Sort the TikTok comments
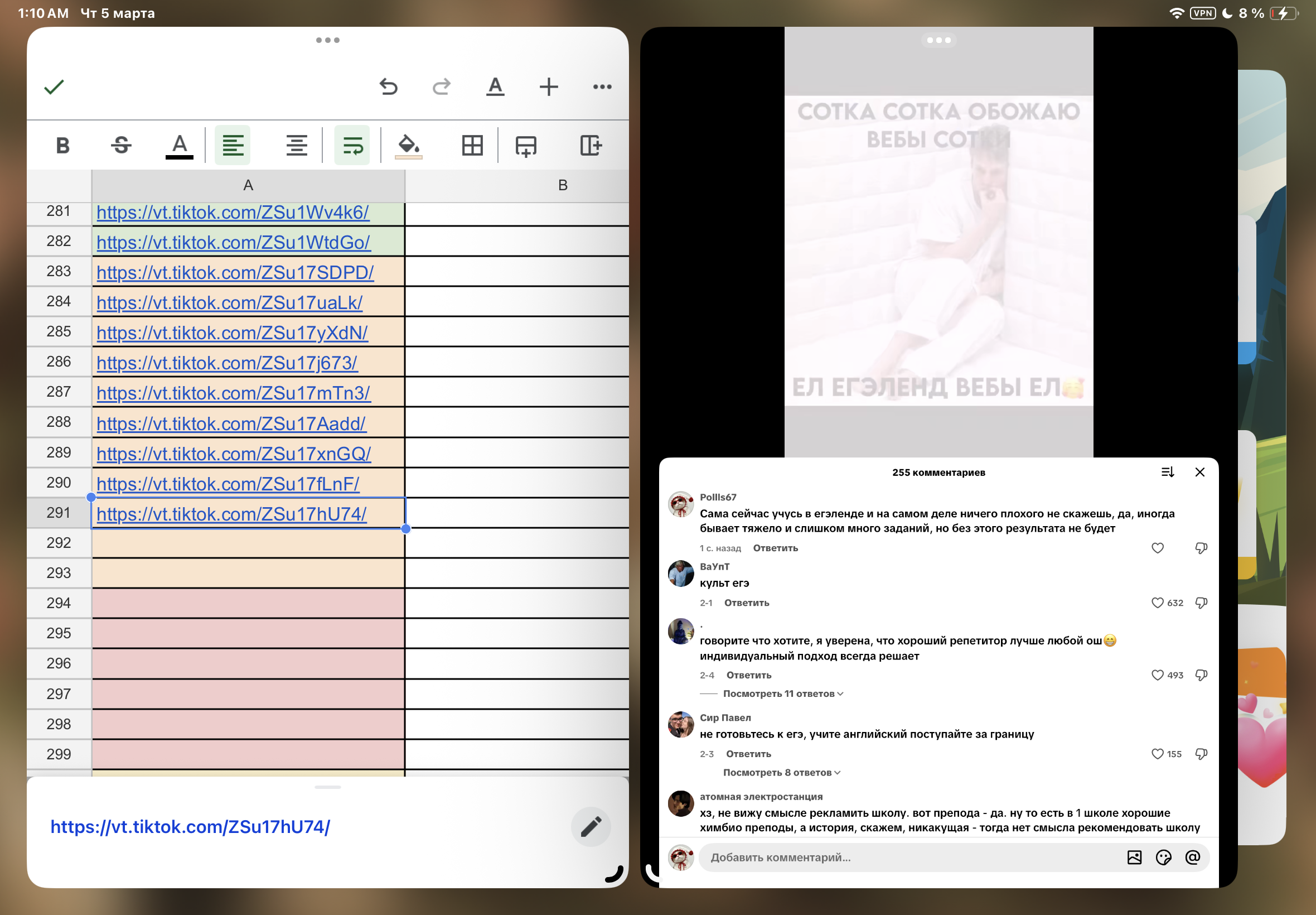This screenshot has width=1316, height=915. tap(1168, 473)
